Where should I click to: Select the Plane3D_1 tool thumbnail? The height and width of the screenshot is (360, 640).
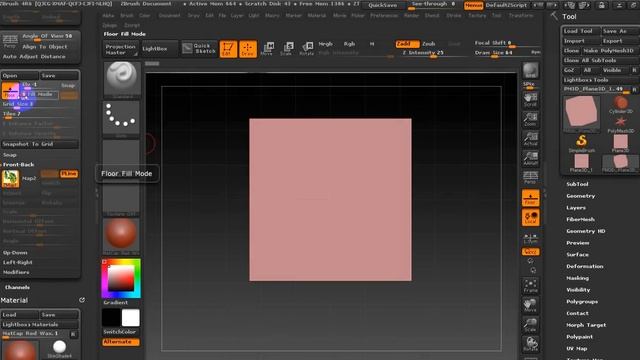point(581,163)
